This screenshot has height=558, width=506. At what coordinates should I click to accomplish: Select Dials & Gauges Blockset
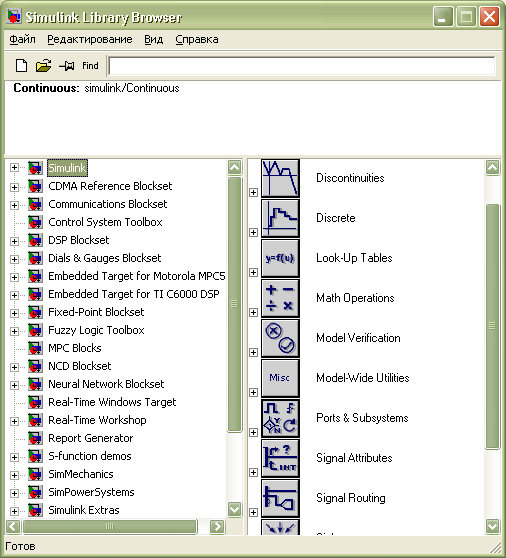pos(105,258)
